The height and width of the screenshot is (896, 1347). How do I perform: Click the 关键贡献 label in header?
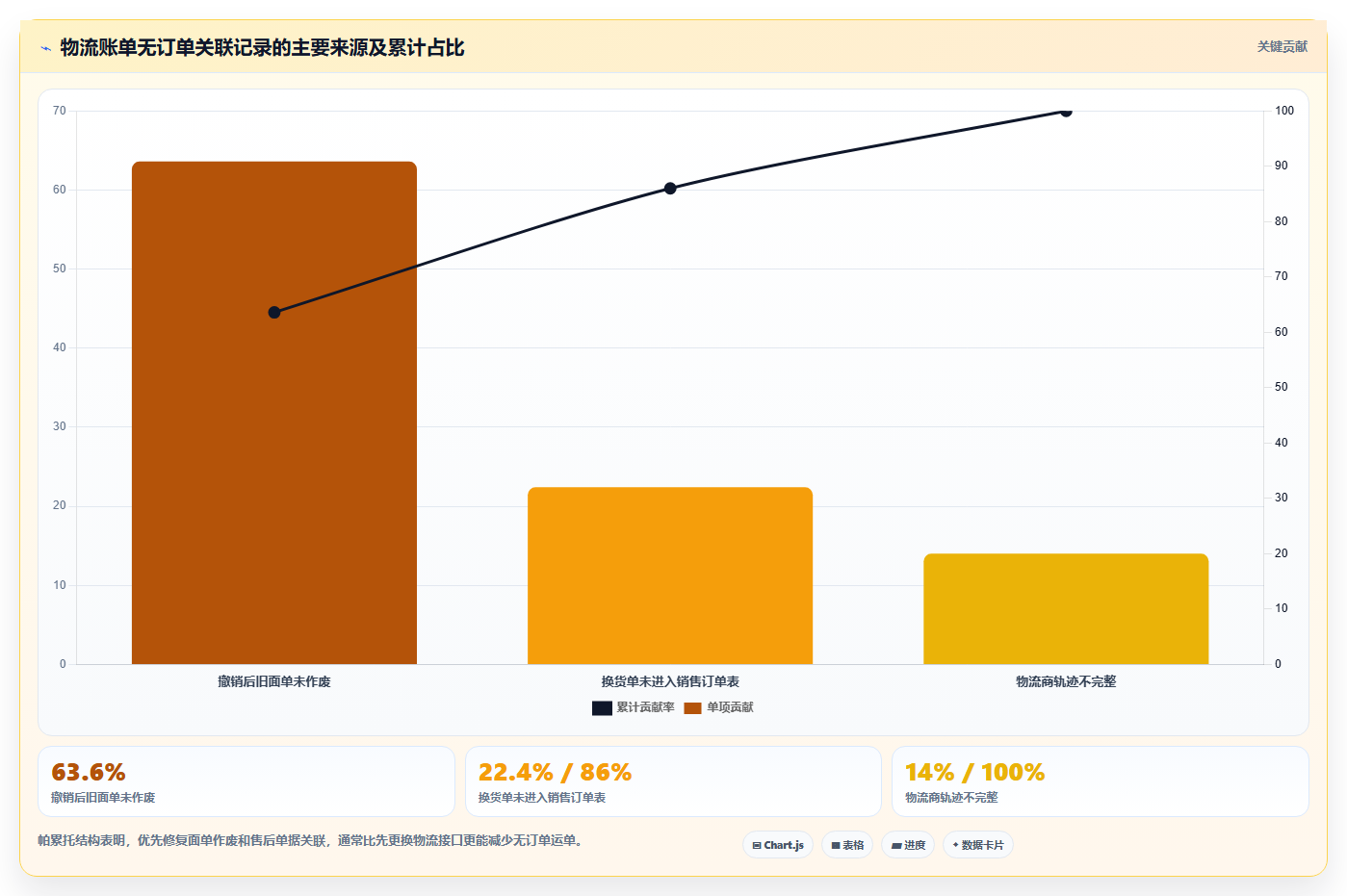pos(1282,46)
